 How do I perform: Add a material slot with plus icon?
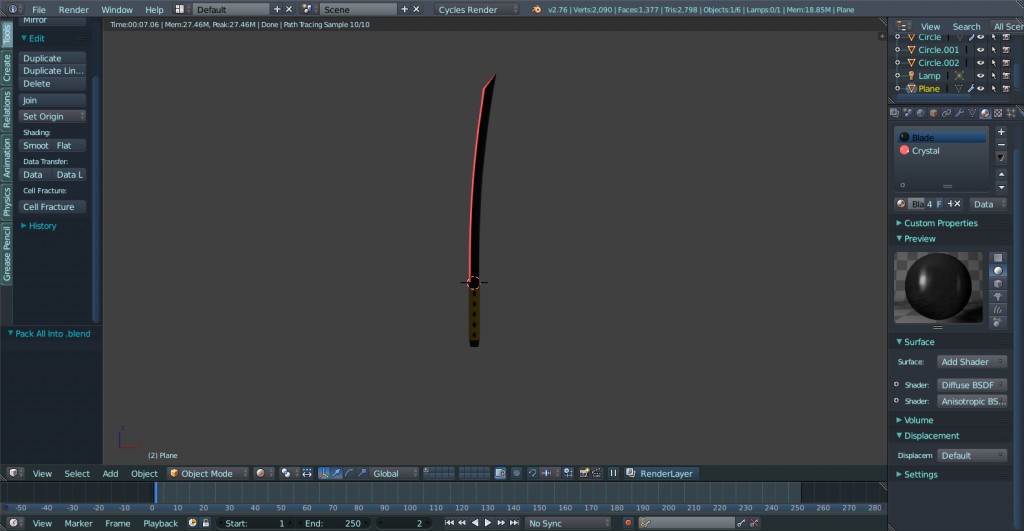pyautogui.click(x=1001, y=132)
